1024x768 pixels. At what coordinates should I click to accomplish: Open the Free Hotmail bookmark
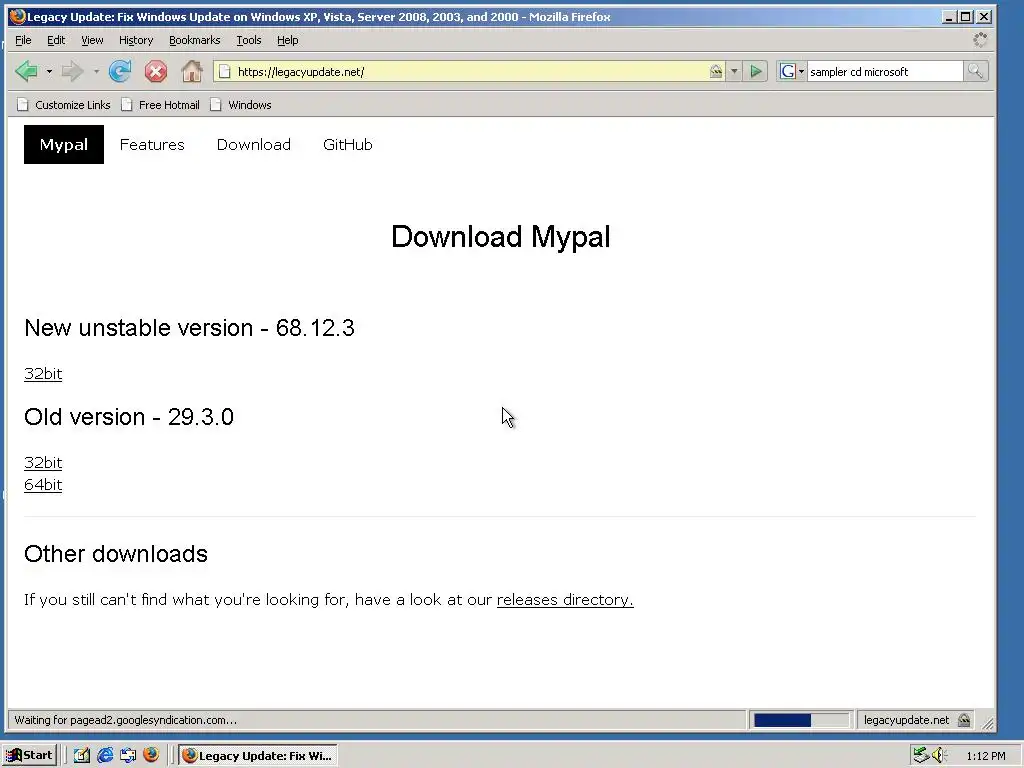click(160, 104)
